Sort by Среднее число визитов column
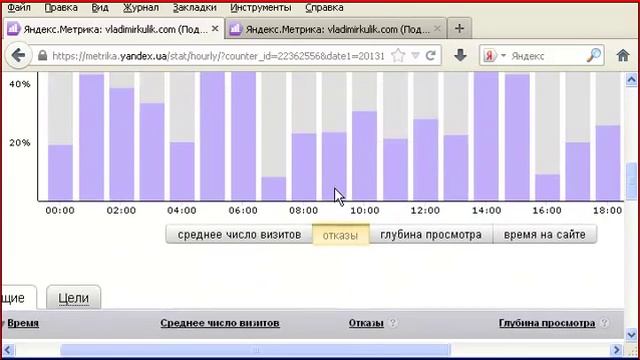The image size is (640, 360). pyautogui.click(x=220, y=323)
